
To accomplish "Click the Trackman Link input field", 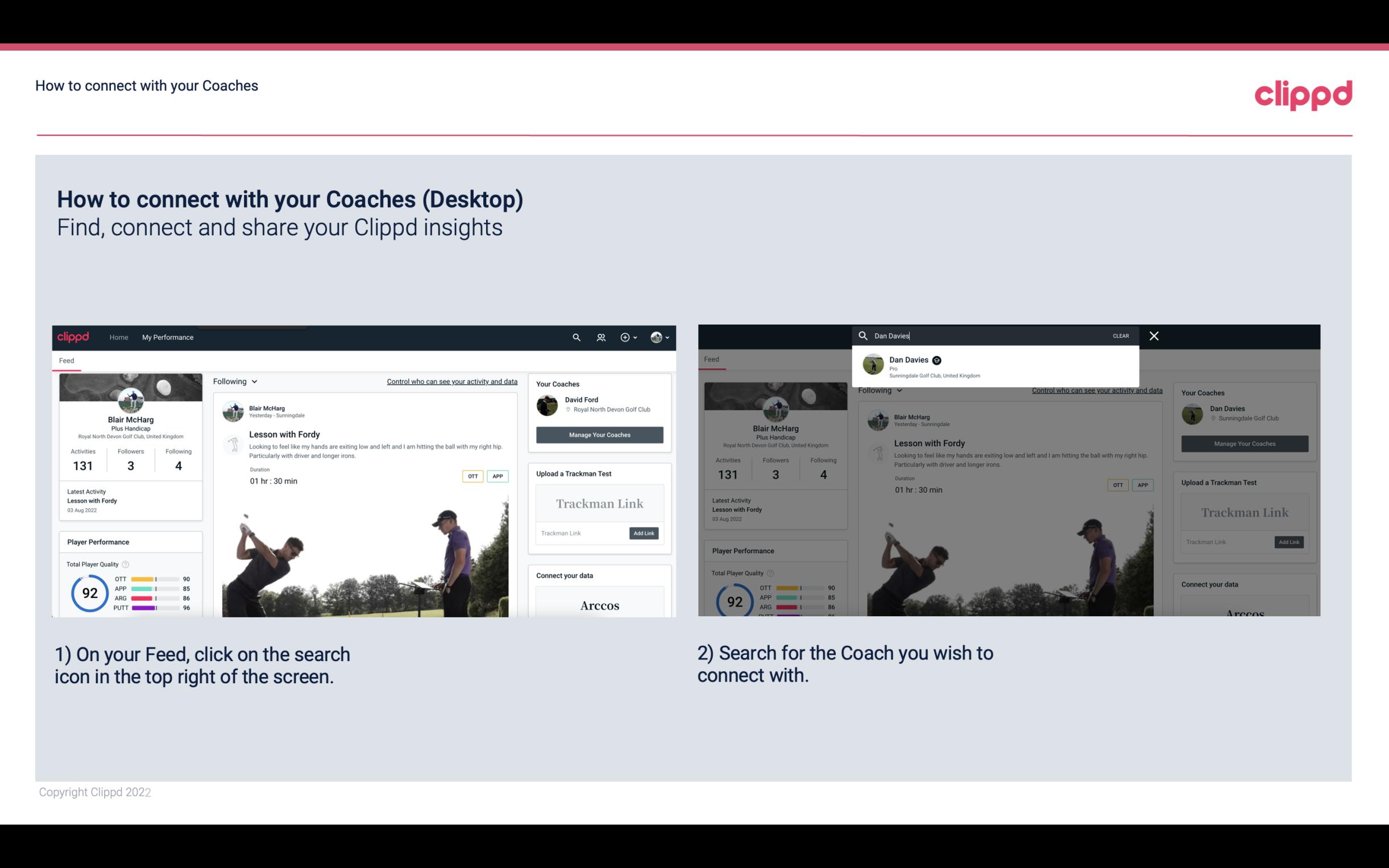I will [580, 533].
